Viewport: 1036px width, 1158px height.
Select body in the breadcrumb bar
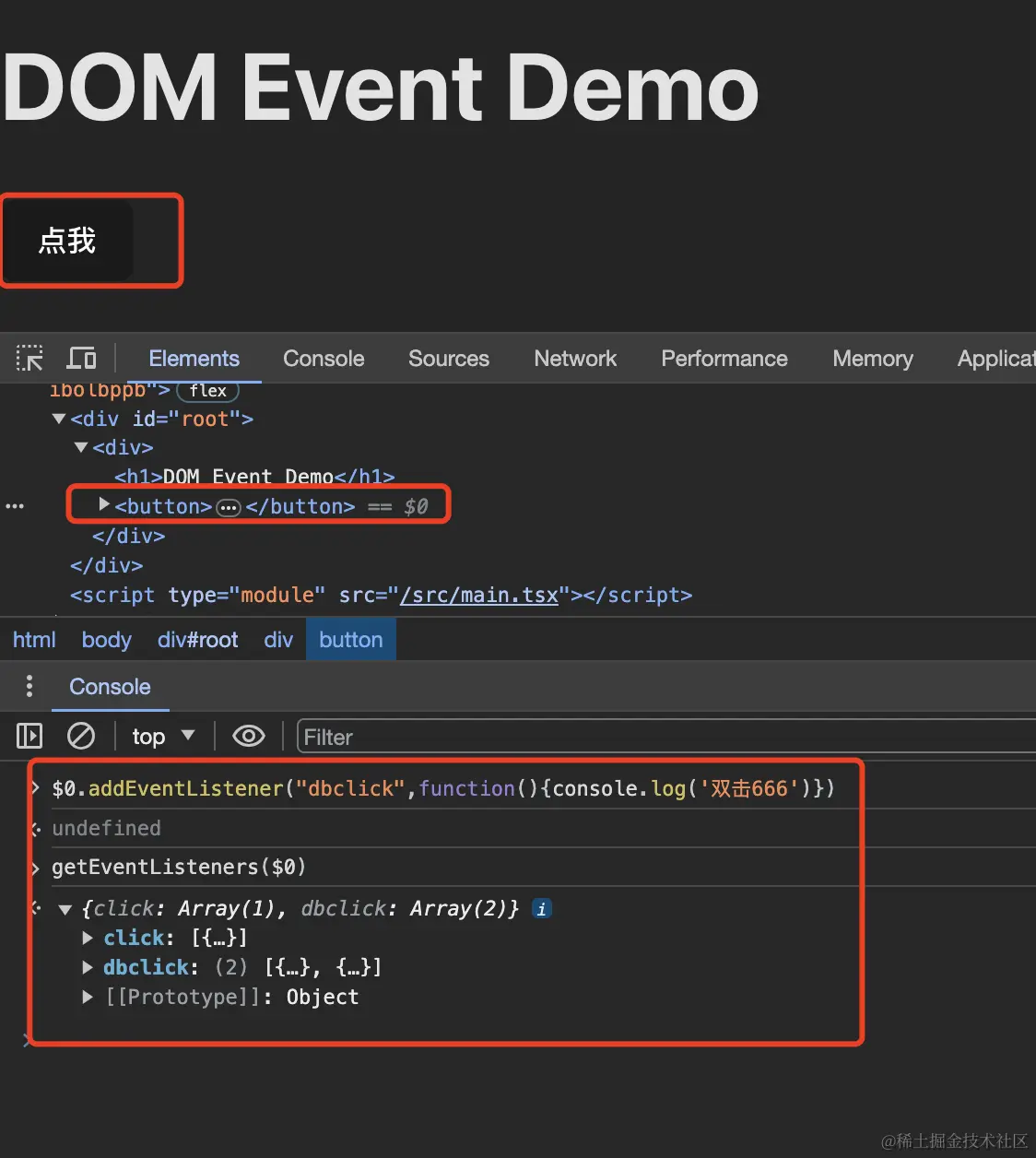tap(106, 640)
